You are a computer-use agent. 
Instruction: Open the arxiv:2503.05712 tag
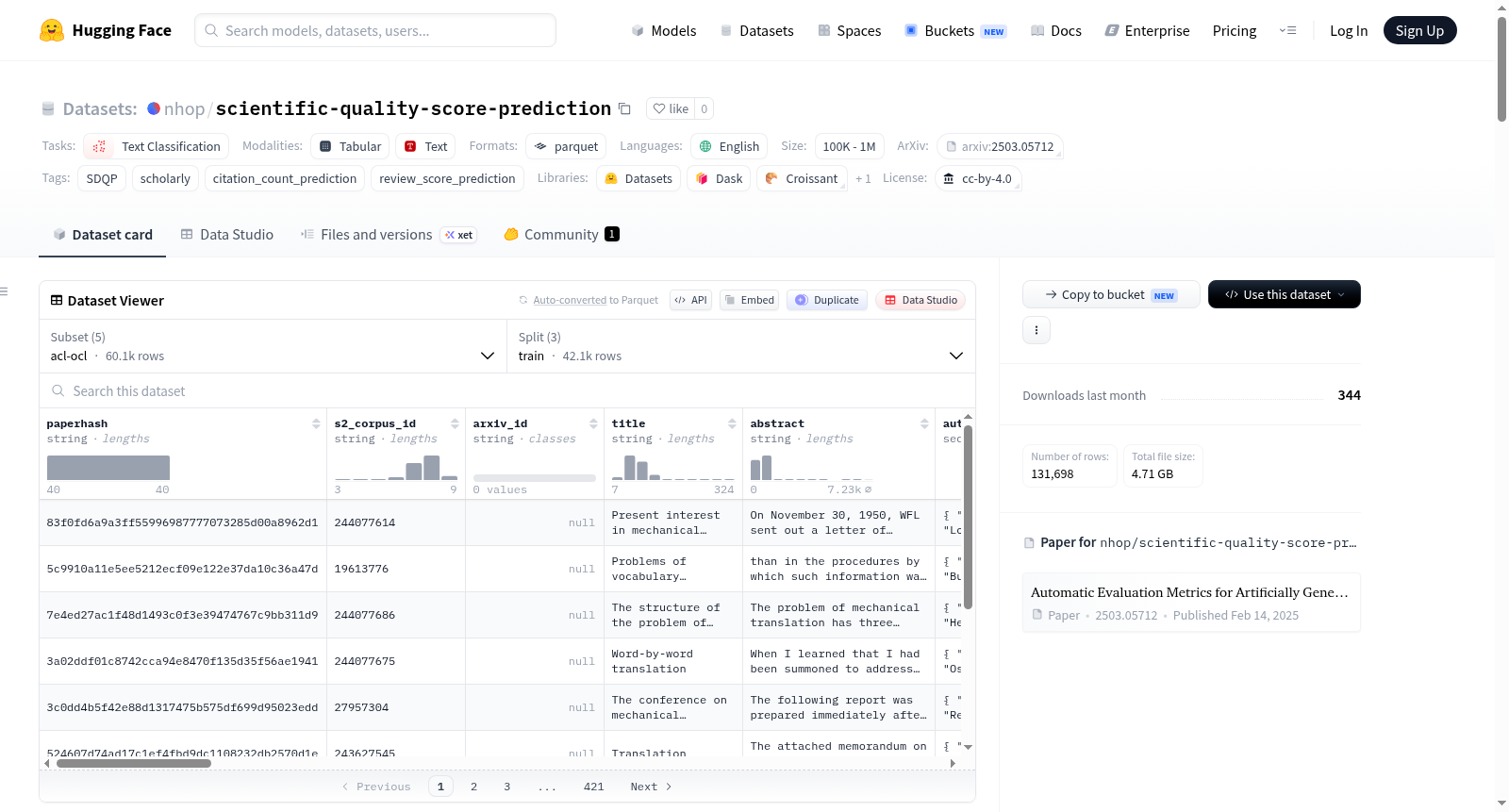(1001, 146)
